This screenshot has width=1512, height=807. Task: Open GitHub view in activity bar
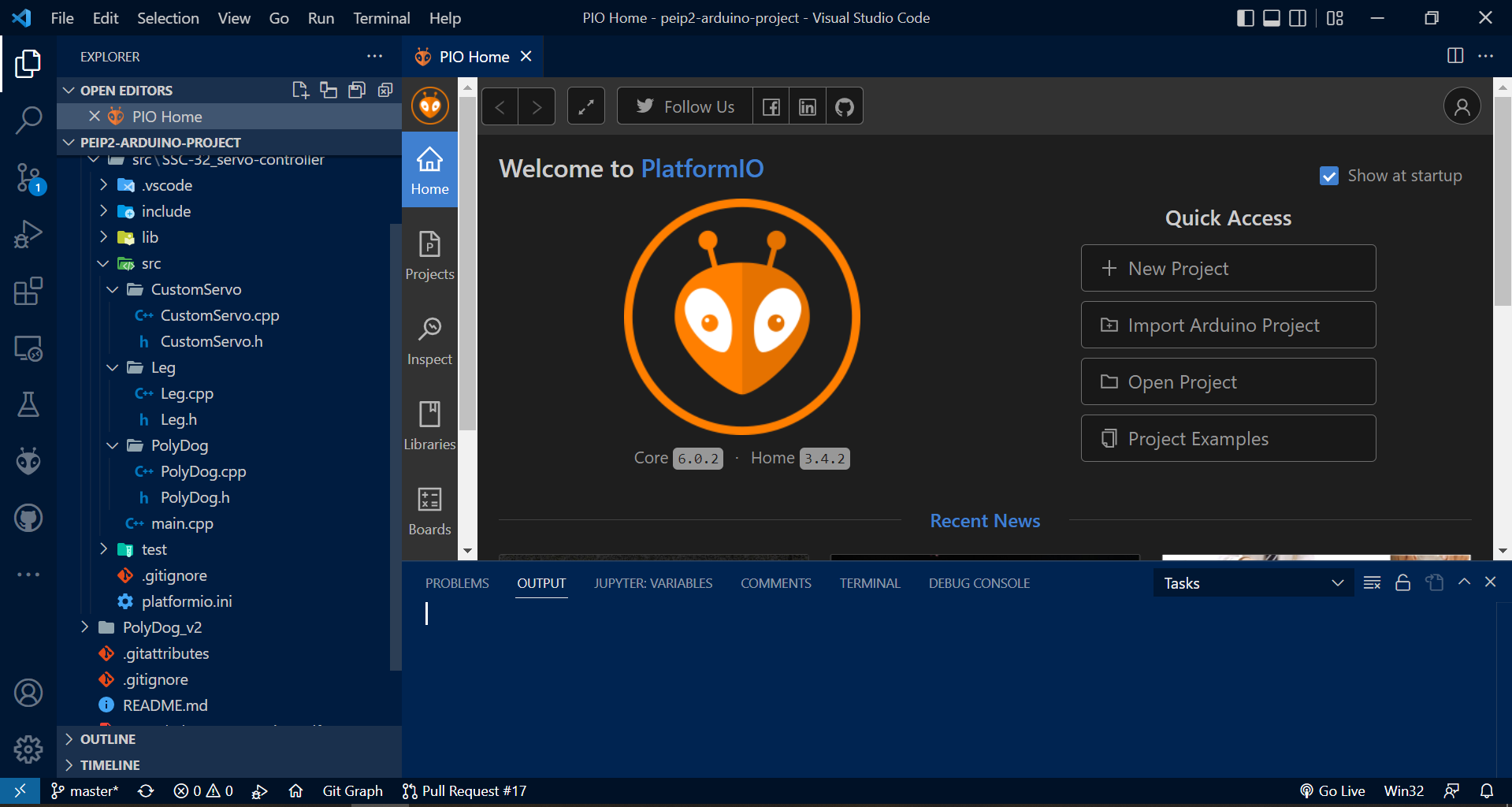[28, 518]
